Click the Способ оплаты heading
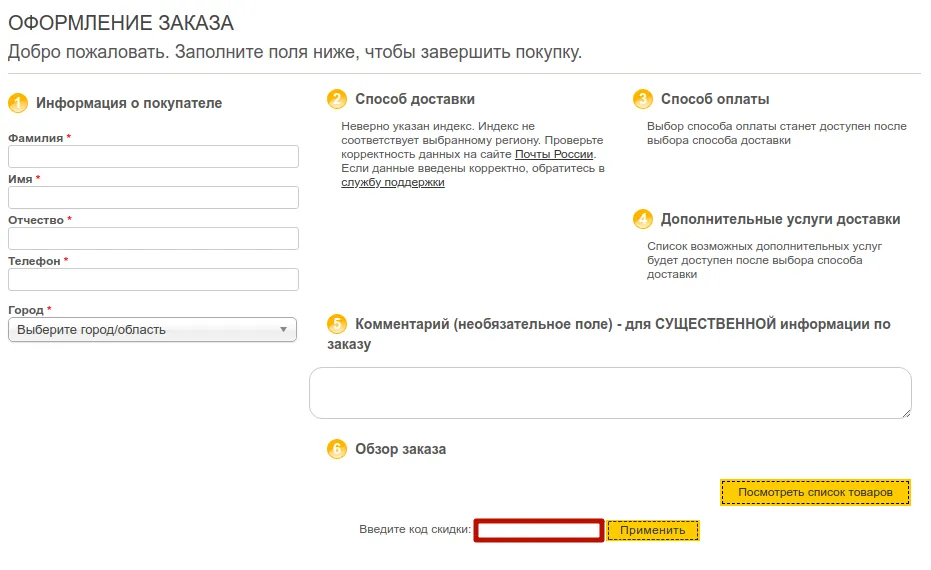Image resolution: width=931 pixels, height=570 pixels. point(715,99)
